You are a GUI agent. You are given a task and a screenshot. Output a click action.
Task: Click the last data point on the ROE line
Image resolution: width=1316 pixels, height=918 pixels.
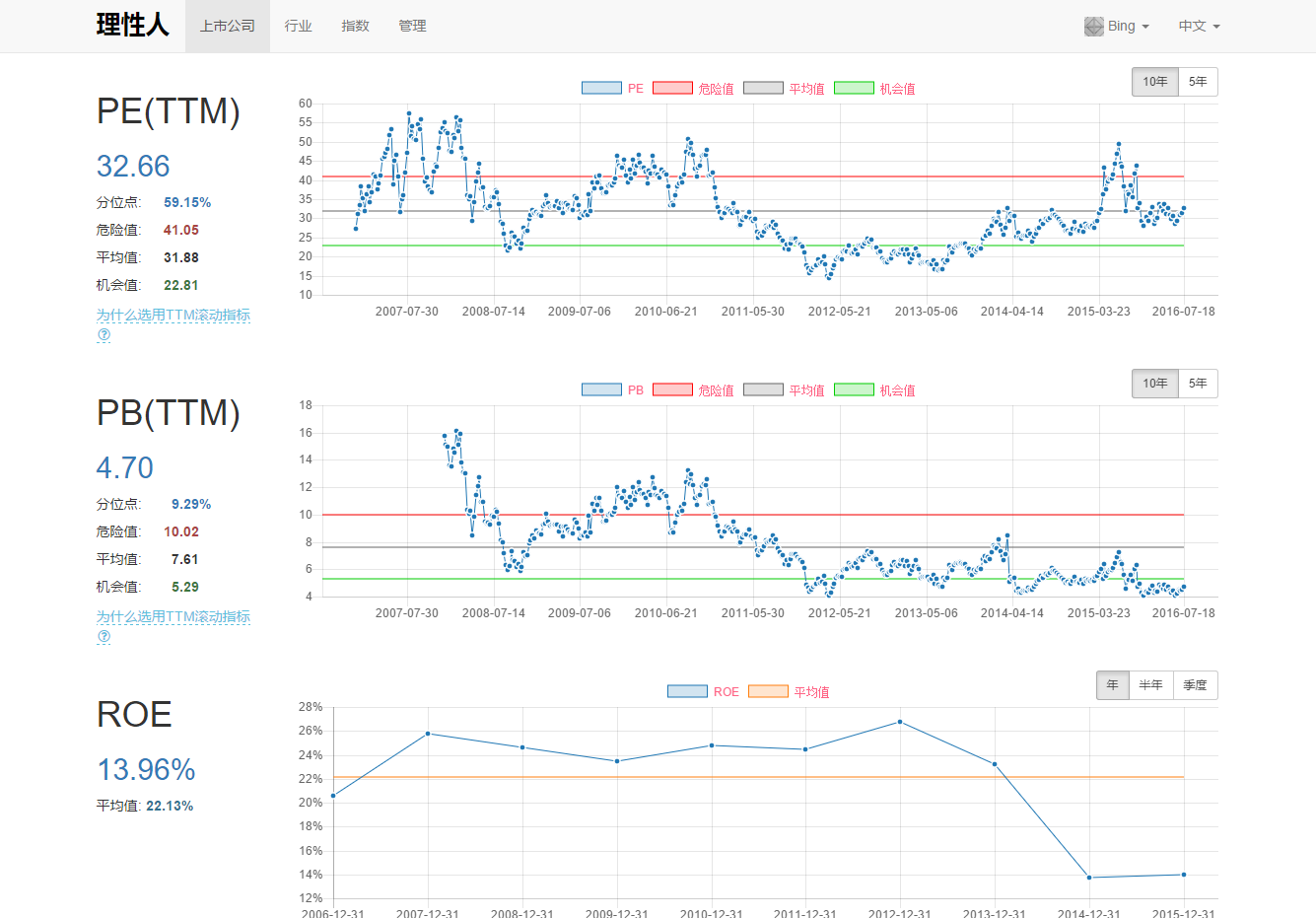tap(1184, 875)
